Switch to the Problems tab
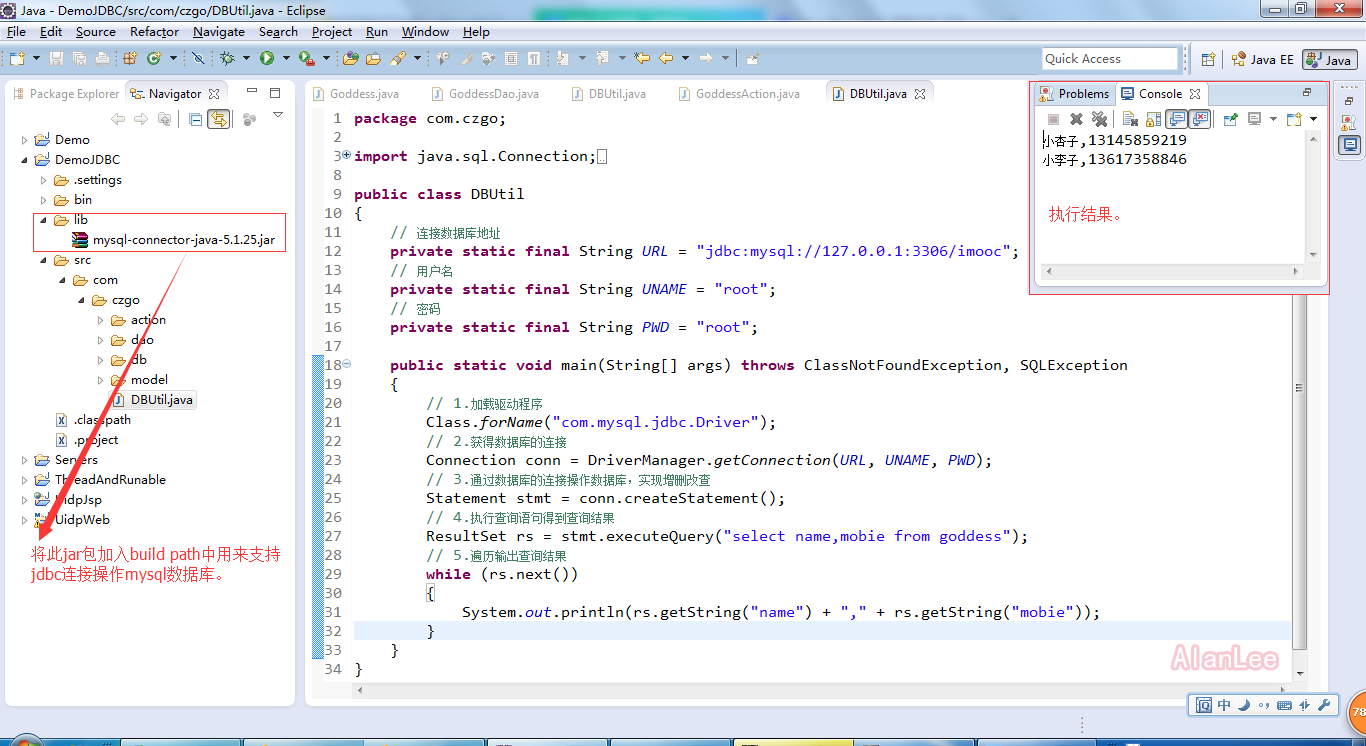Image resolution: width=1366 pixels, height=746 pixels. [x=1074, y=93]
